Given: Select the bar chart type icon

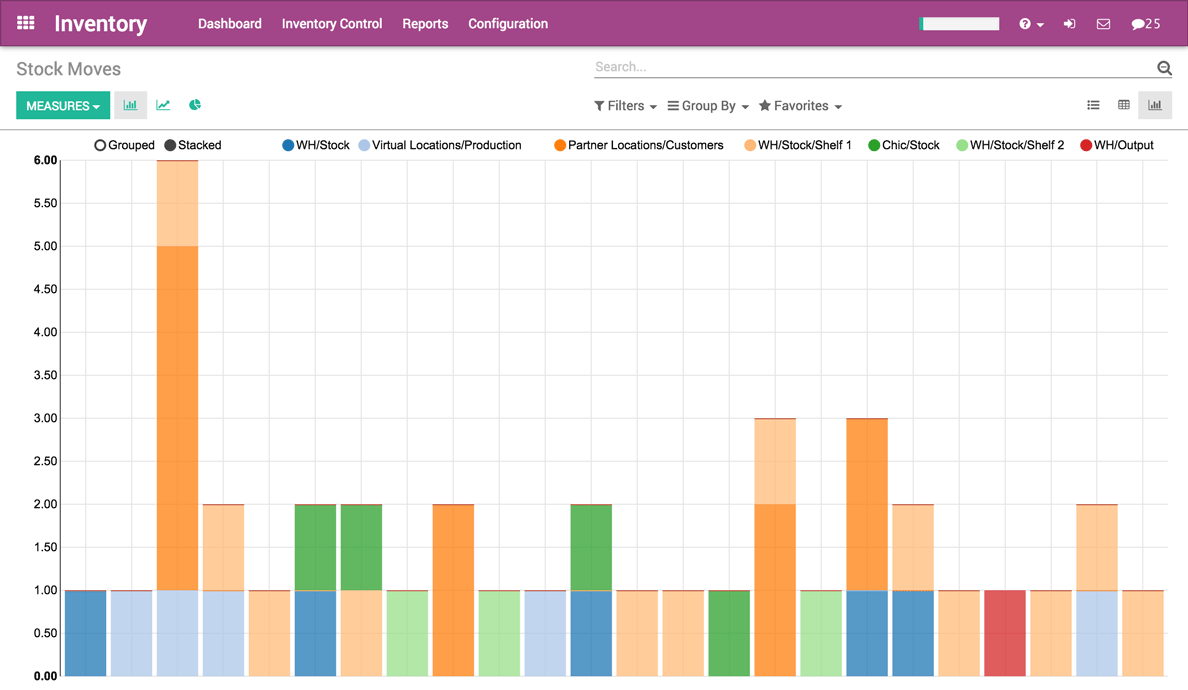Looking at the screenshot, I should coord(130,104).
